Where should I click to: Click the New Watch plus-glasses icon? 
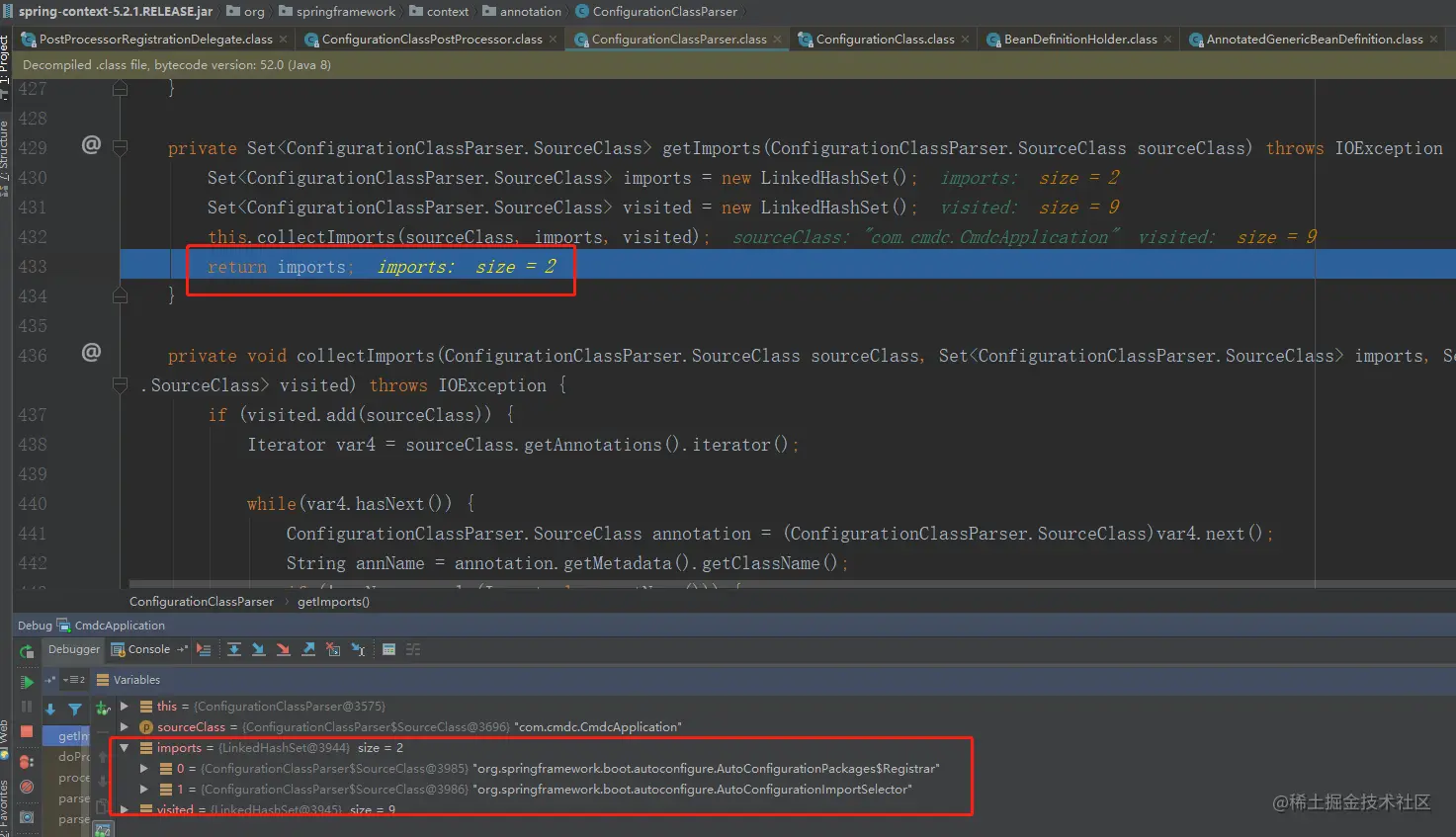(x=103, y=709)
